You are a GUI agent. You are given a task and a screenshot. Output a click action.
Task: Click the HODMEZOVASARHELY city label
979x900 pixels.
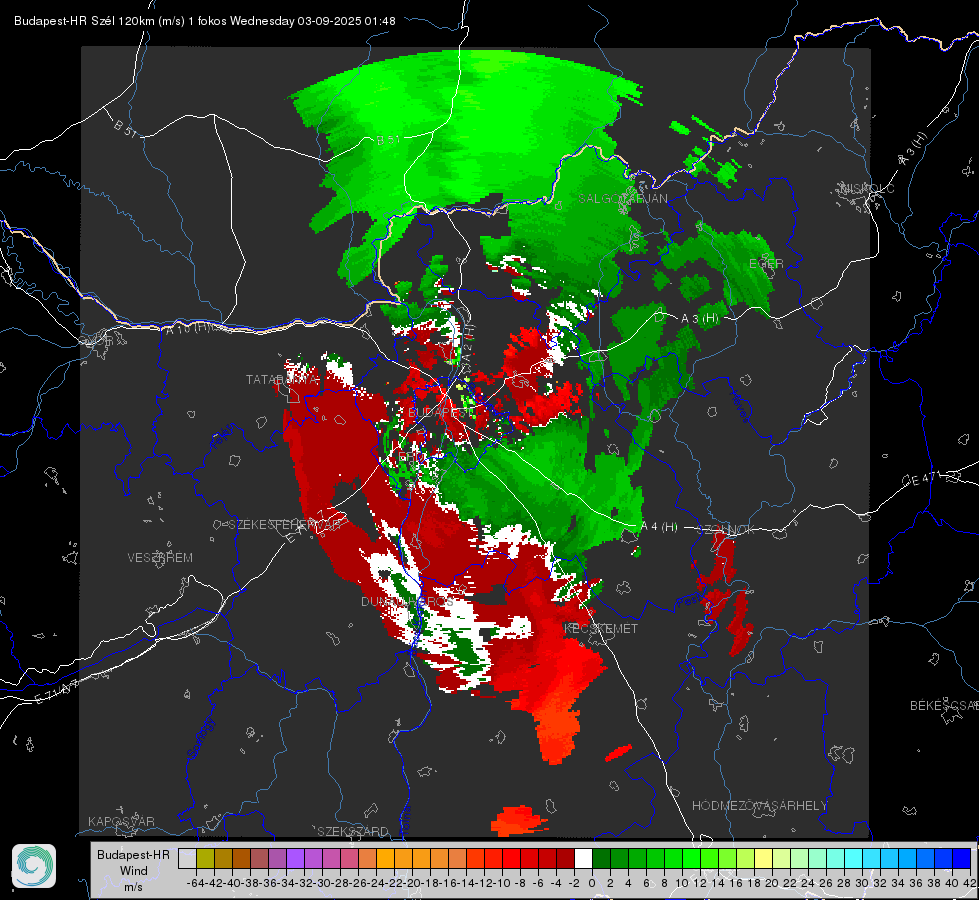point(759,806)
